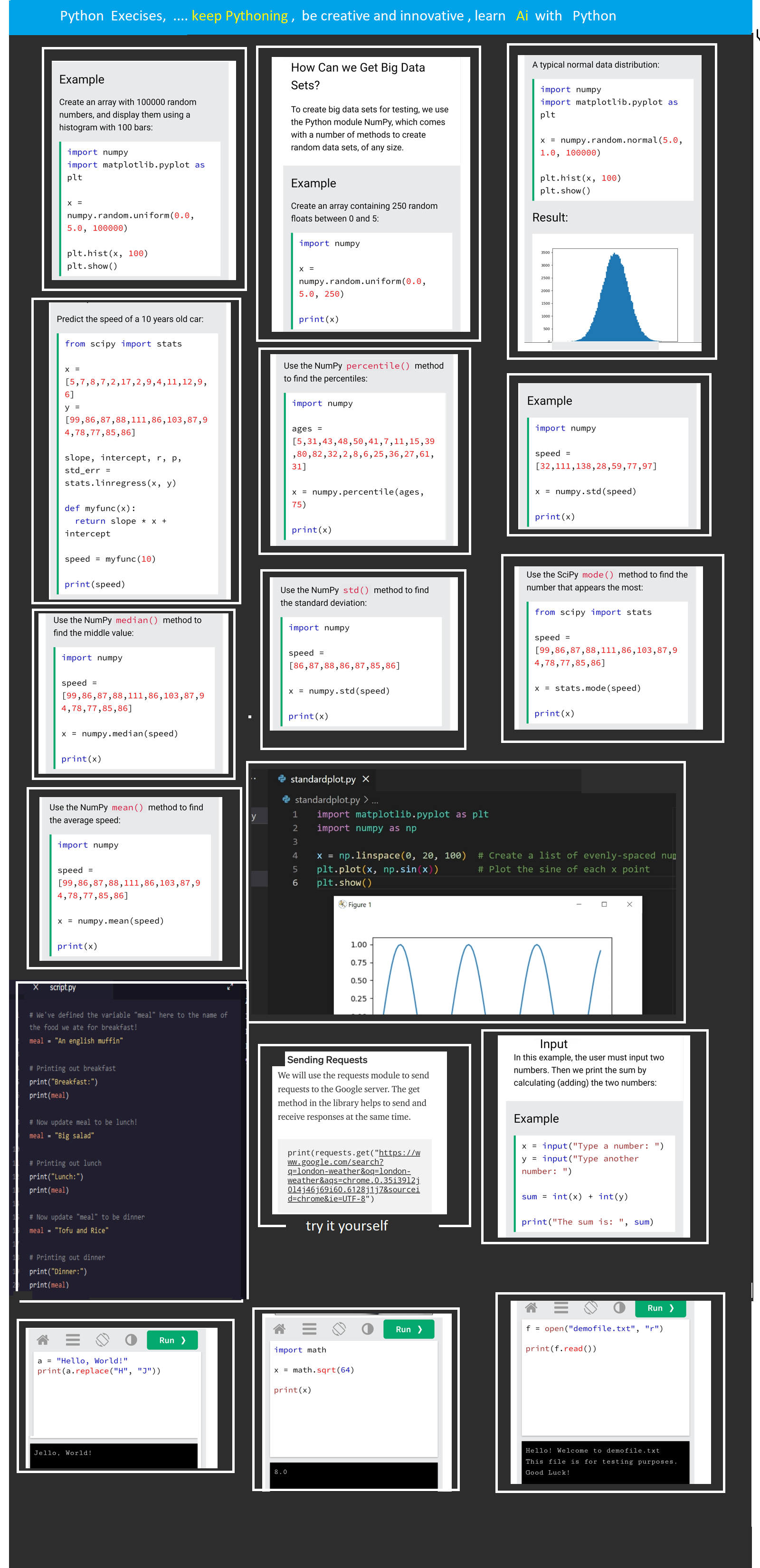760x1568 pixels.
Task: Open the hamburger menu above the Hello World code
Action: pos(73,1340)
